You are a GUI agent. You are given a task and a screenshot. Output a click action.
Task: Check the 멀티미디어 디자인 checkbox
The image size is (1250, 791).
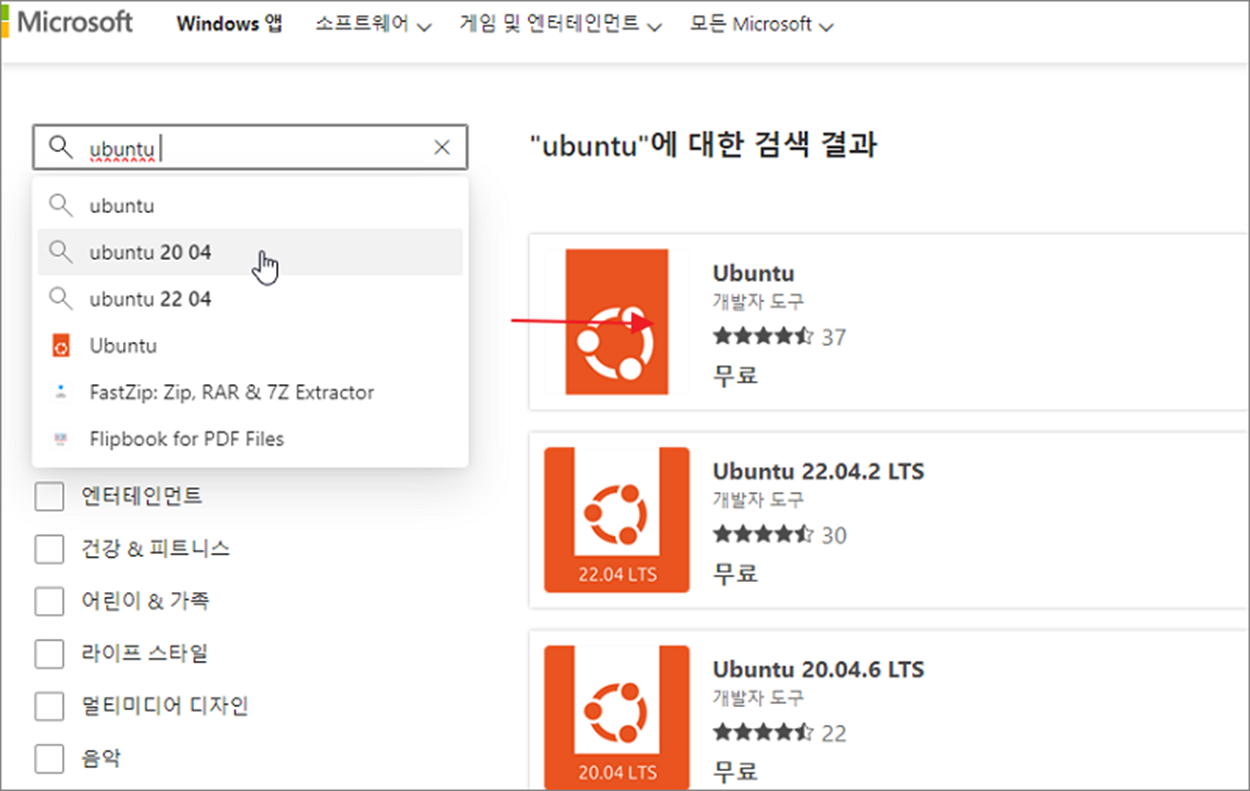[49, 706]
